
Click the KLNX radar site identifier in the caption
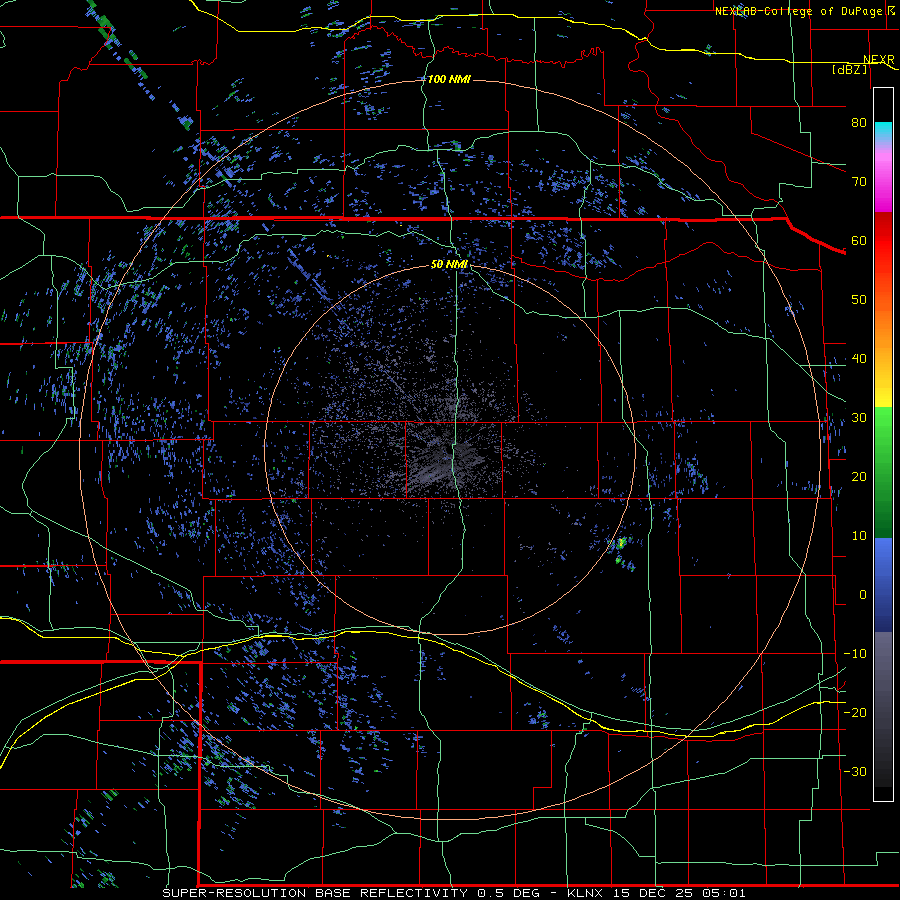coord(587,893)
